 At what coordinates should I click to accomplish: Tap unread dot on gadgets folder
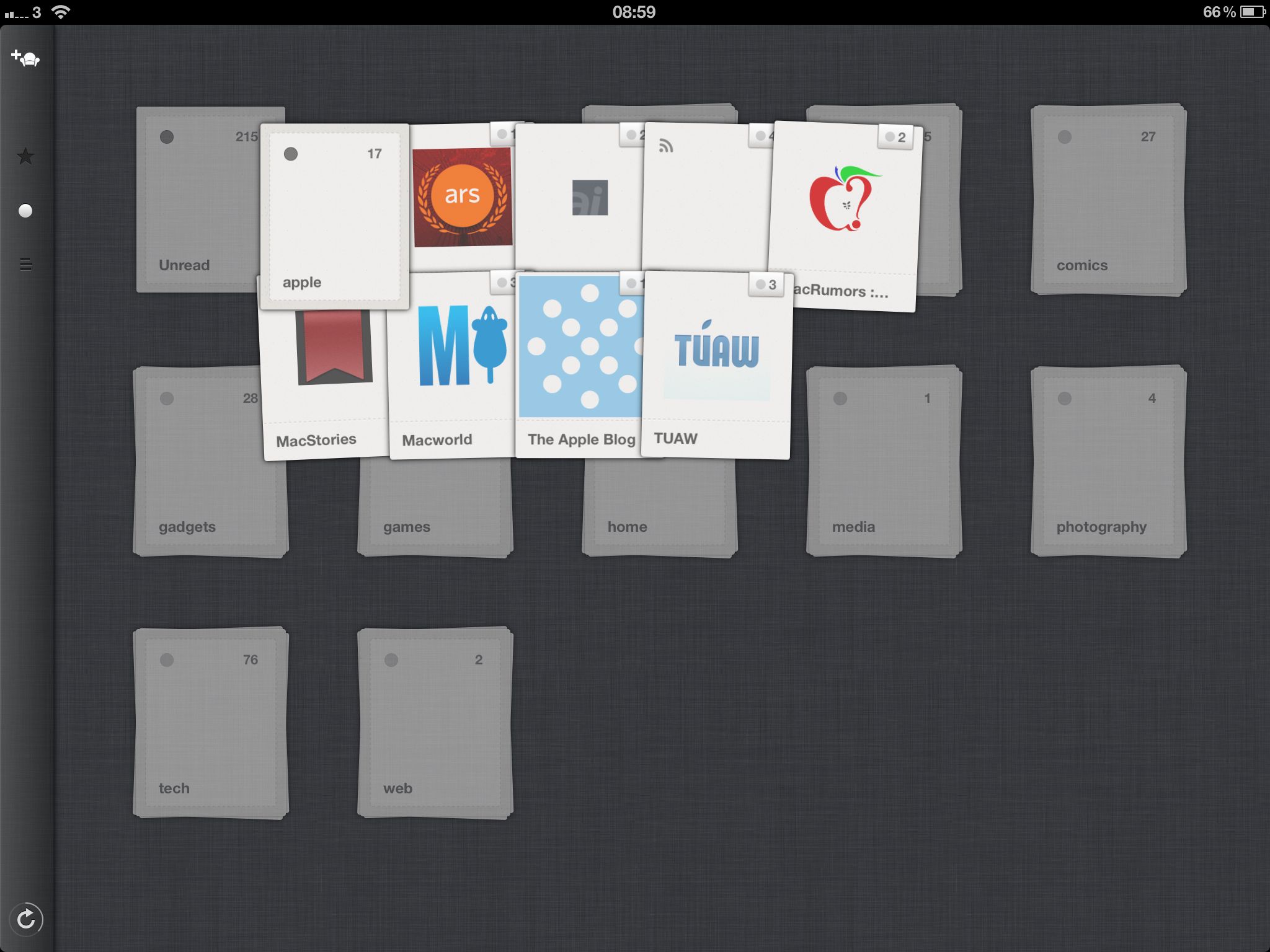(167, 399)
